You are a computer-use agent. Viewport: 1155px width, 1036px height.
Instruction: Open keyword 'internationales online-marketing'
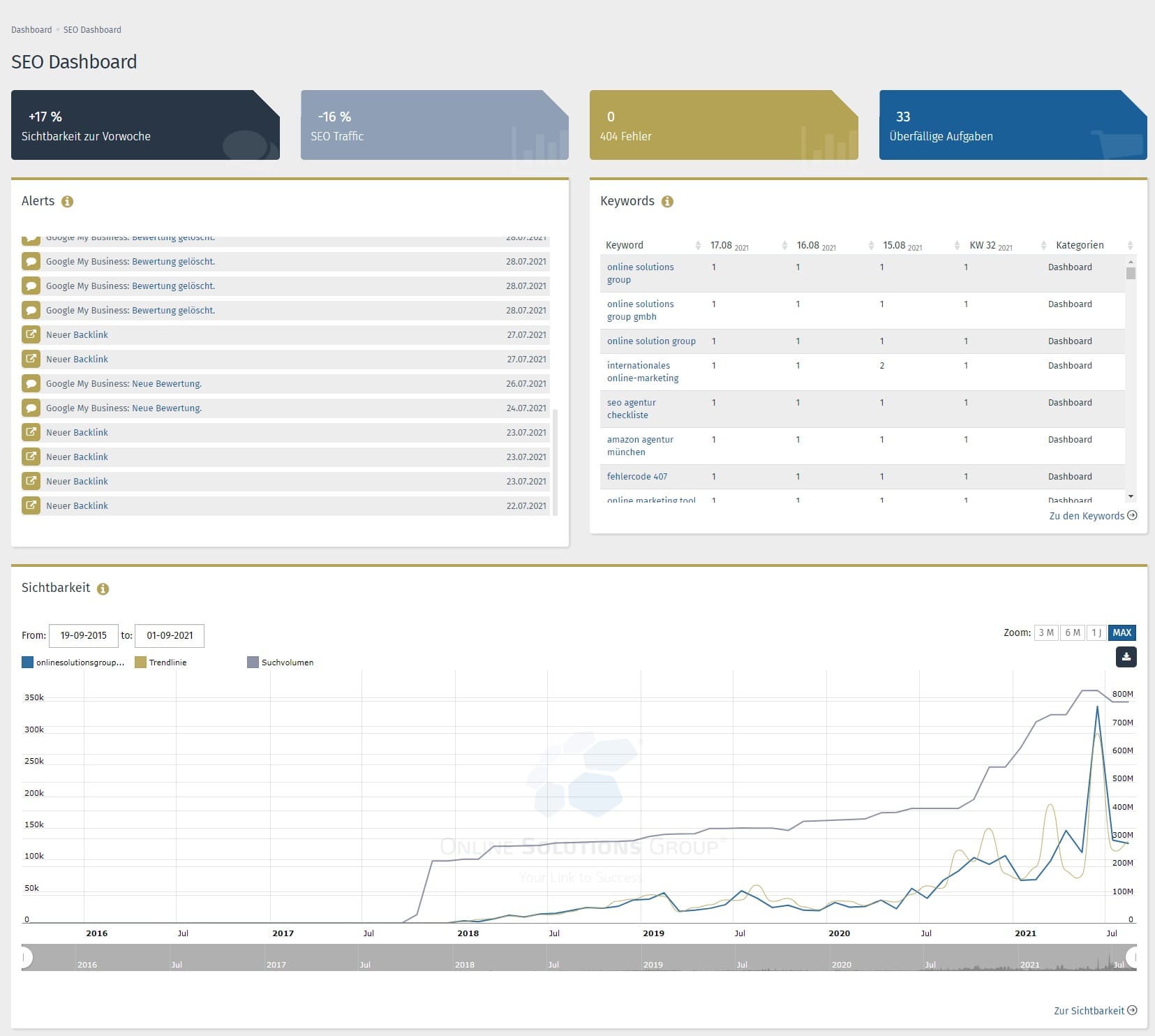click(643, 372)
